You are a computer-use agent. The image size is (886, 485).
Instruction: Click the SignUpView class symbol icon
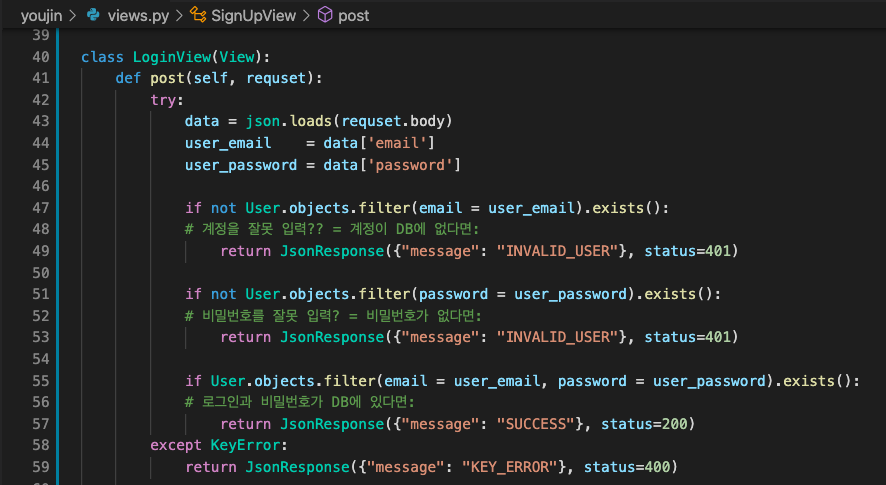coord(198,15)
